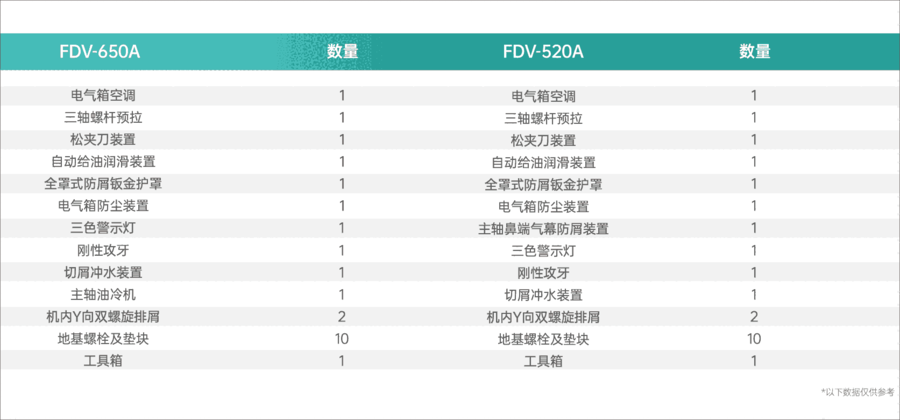Select 自动给油润滑装置 under FDV-650A
The image size is (900, 420).
[103, 162]
